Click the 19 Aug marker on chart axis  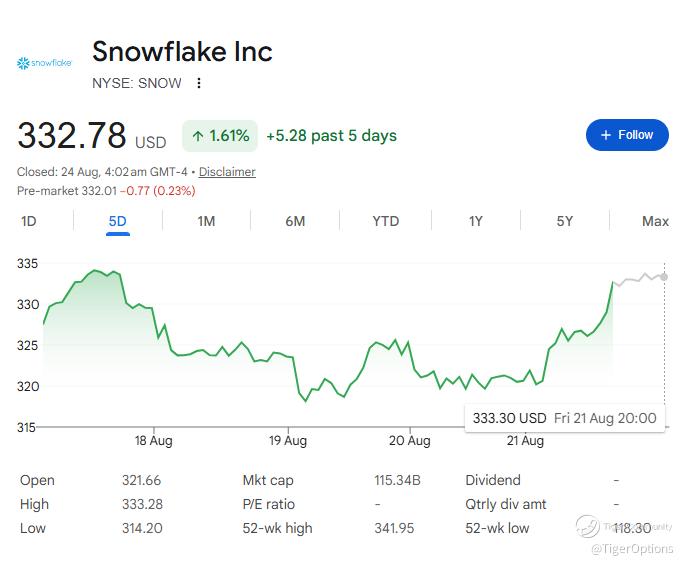pyautogui.click(x=288, y=440)
